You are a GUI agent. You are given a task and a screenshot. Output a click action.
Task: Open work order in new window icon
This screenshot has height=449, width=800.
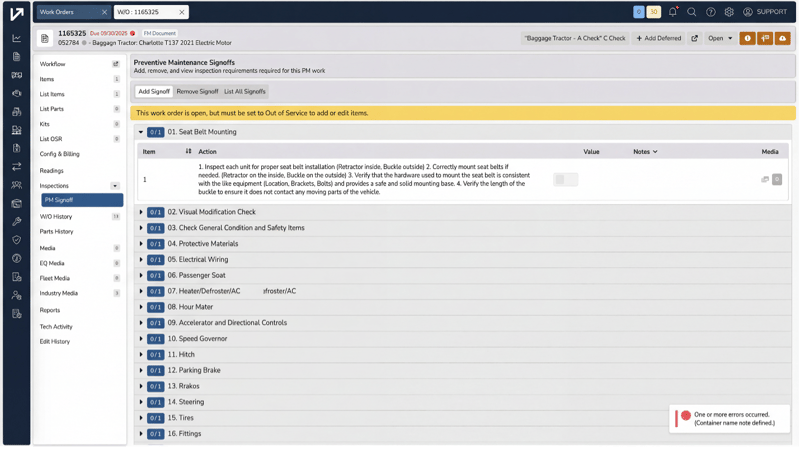(x=694, y=38)
